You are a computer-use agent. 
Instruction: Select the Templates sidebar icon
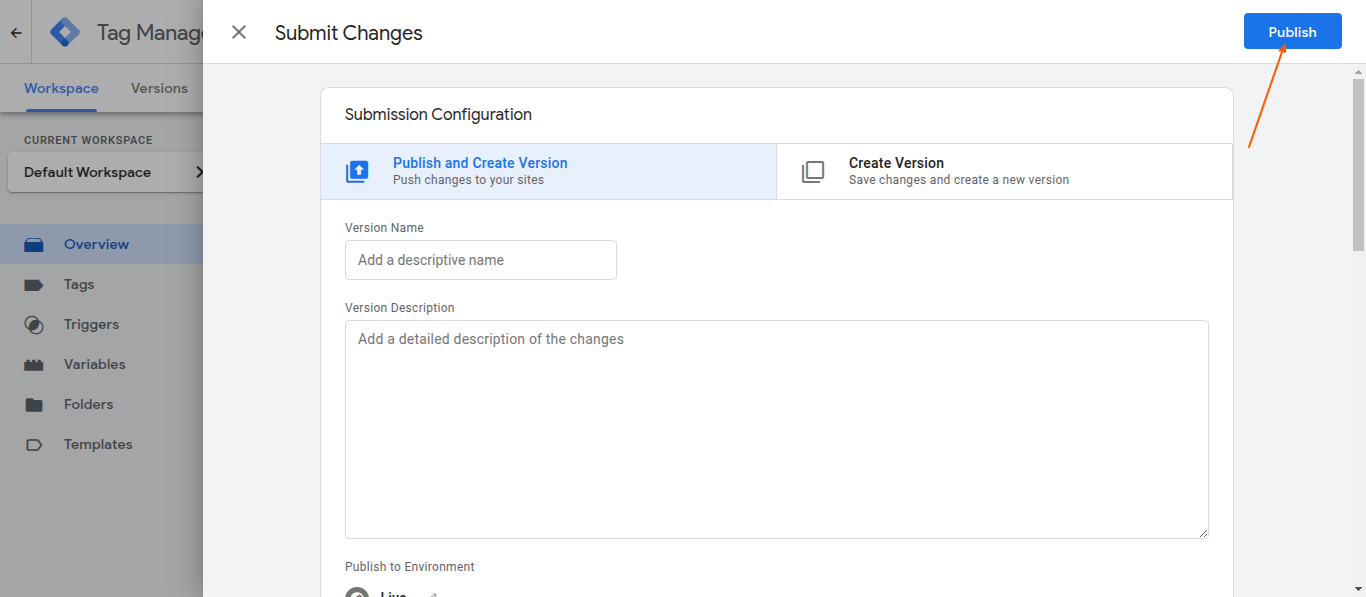point(35,444)
